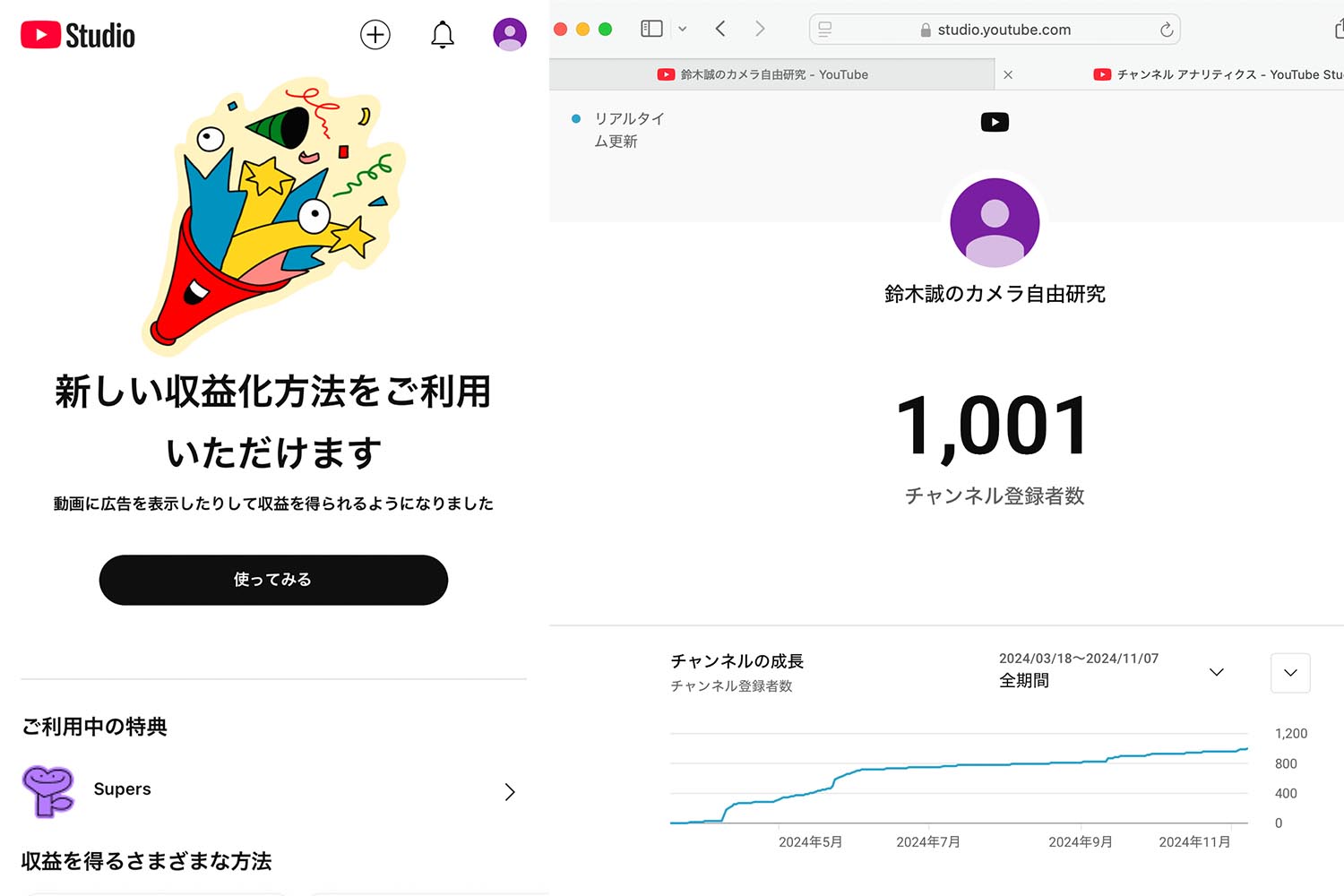Viewport: 1344px width, 896px height.
Task: Open the notifications bell
Action: [x=443, y=35]
